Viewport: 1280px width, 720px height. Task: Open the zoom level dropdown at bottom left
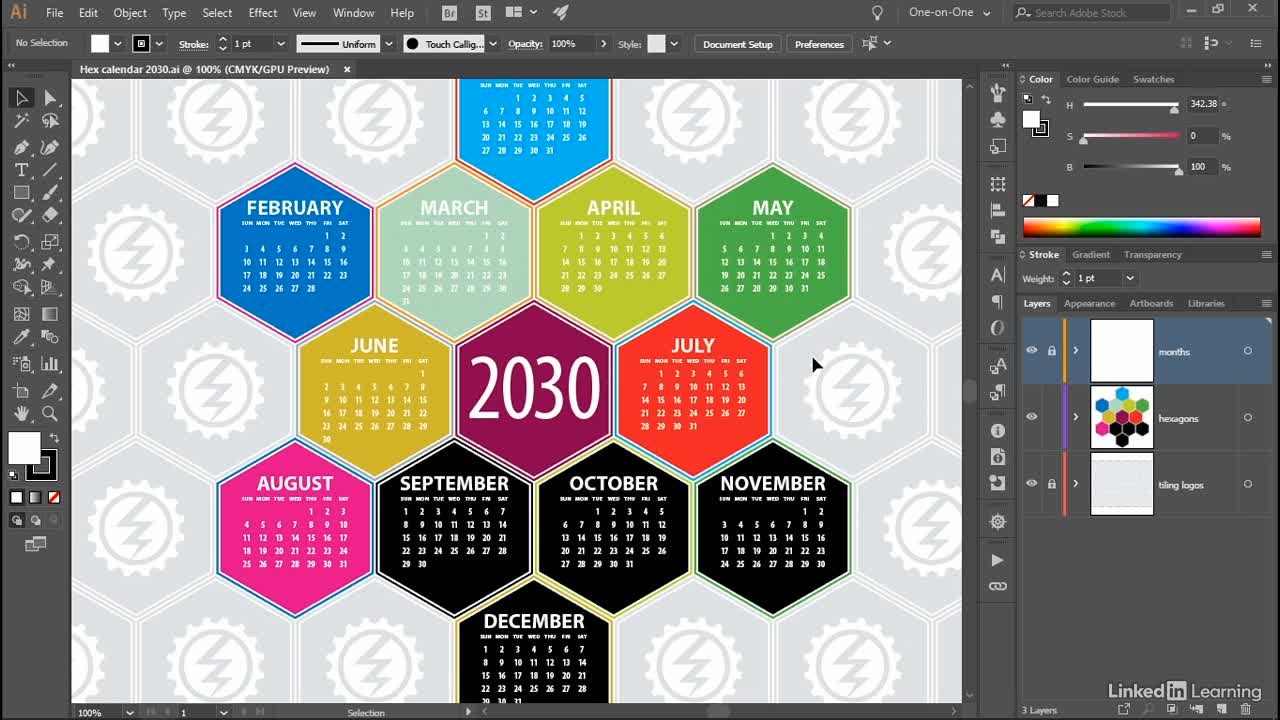pos(129,712)
